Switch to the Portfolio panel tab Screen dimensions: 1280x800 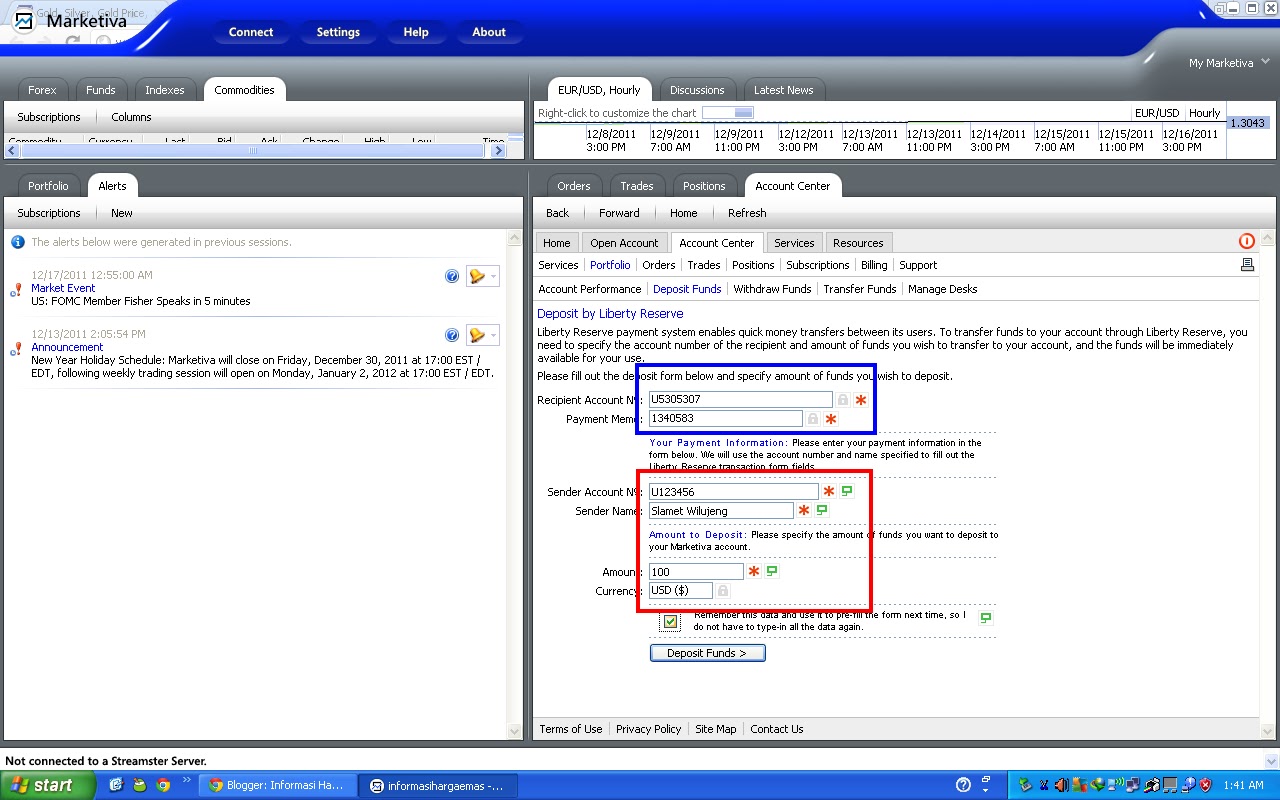(48, 186)
